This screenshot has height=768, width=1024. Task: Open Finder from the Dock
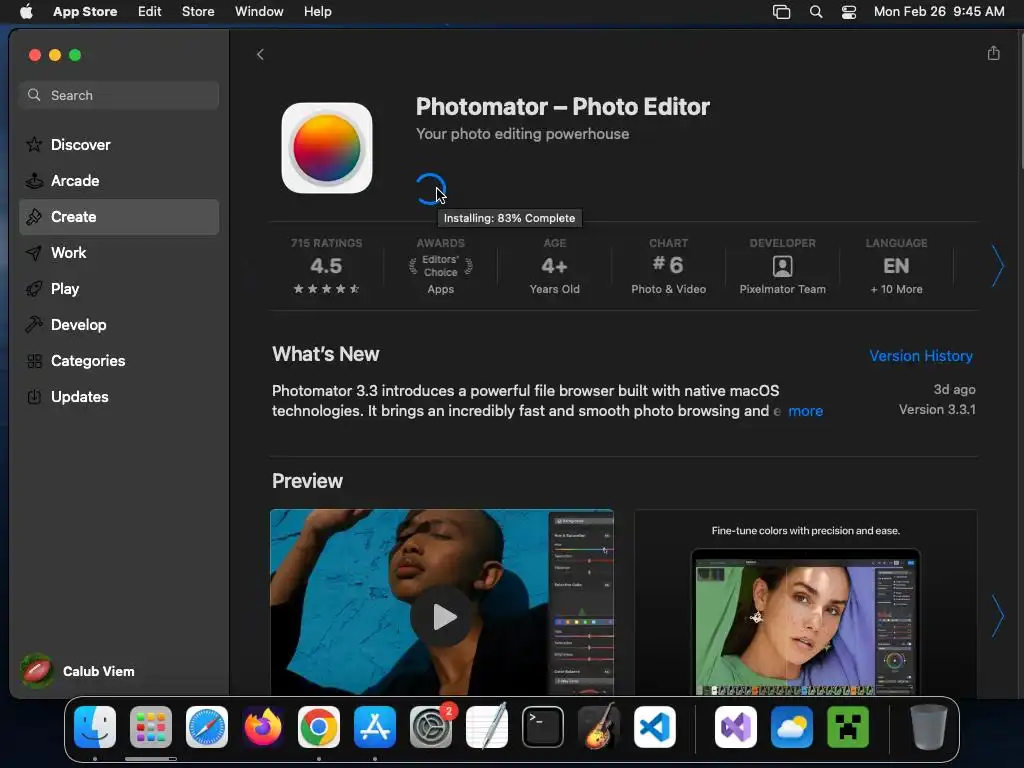pyautogui.click(x=95, y=727)
